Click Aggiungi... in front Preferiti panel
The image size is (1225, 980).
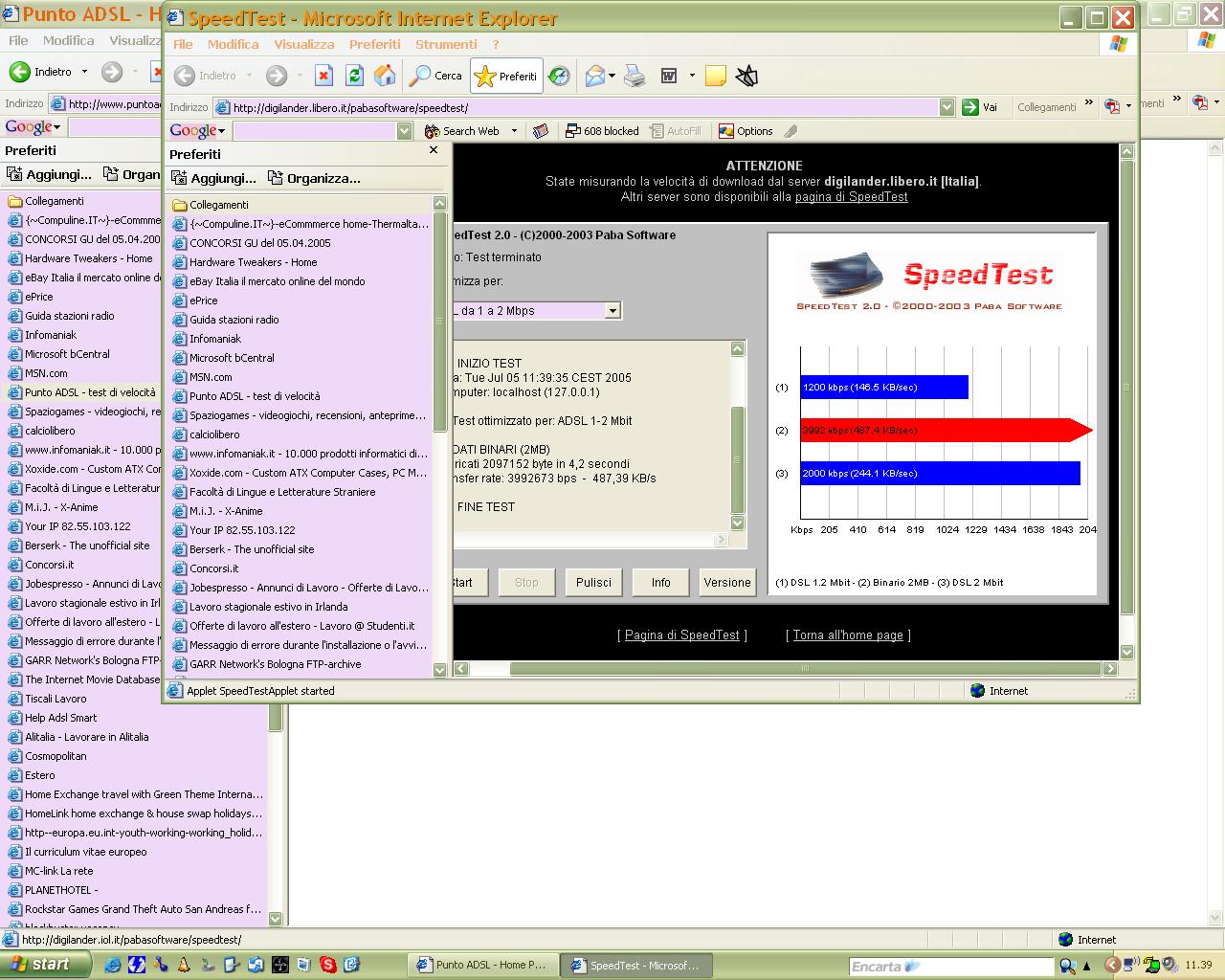[x=213, y=178]
